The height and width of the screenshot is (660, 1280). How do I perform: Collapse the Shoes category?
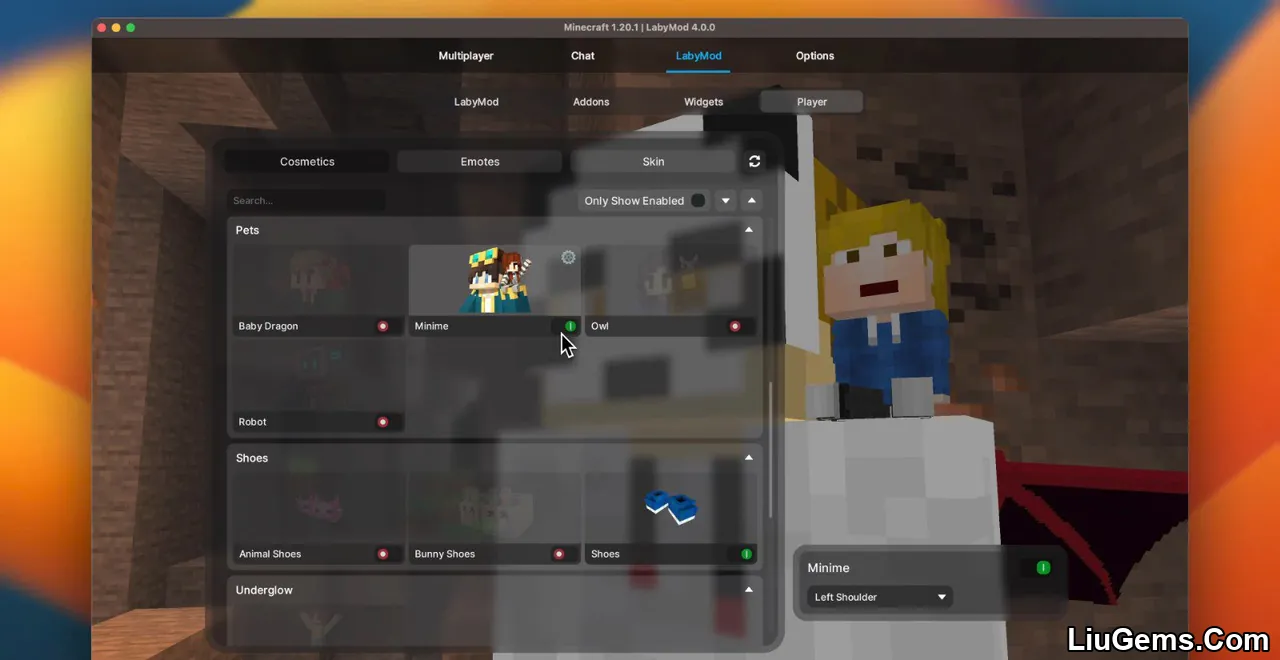pos(749,458)
